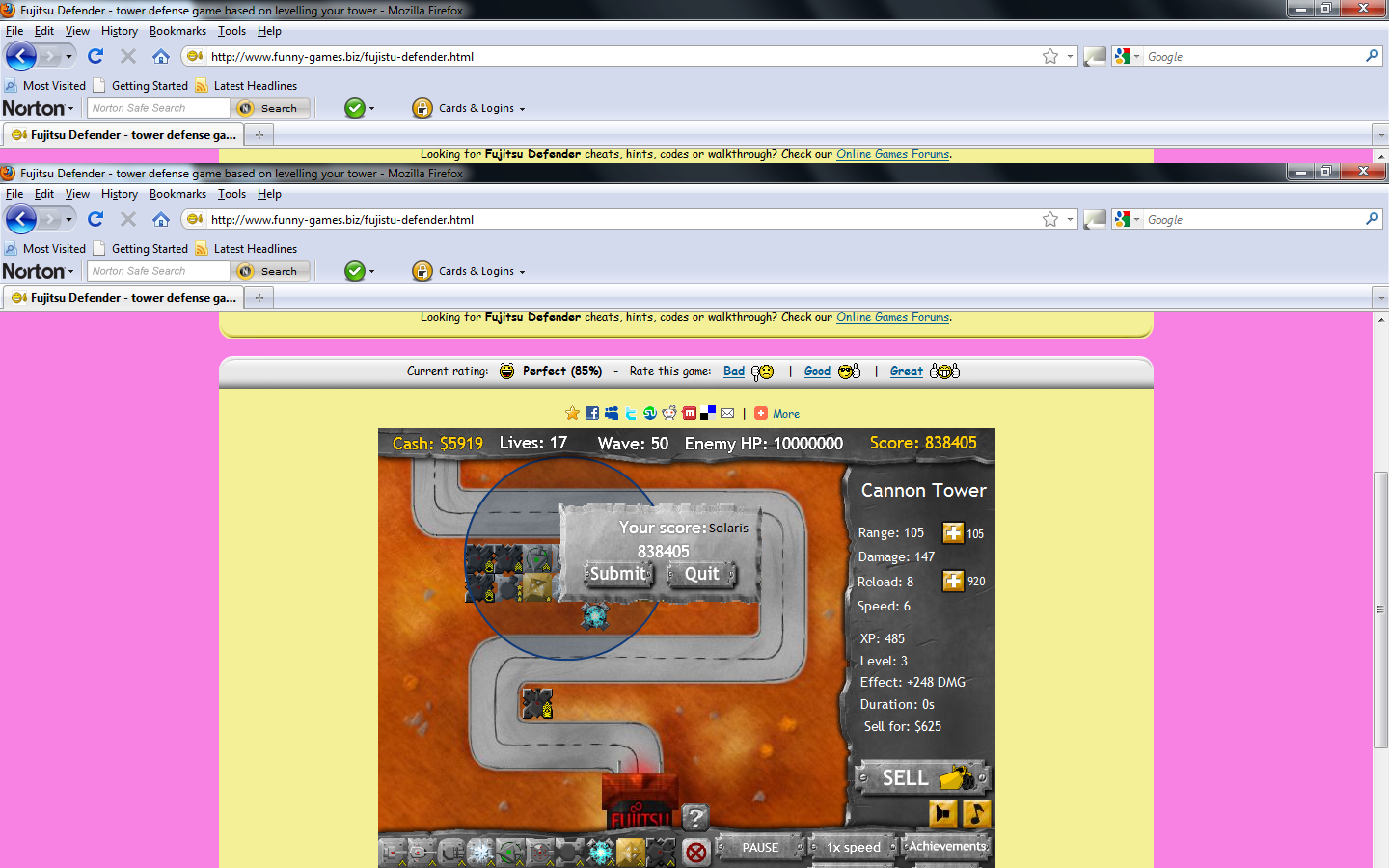Toggle game sound effects with the speaker button

coord(943,814)
